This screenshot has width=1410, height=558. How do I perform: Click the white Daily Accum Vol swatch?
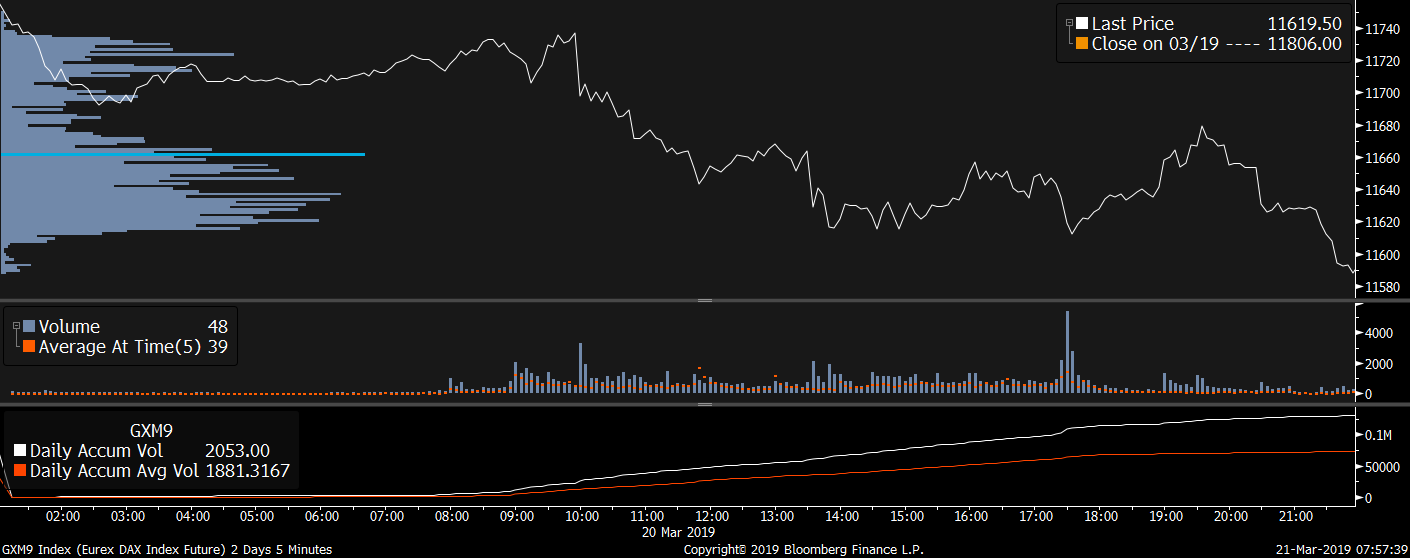(21, 451)
